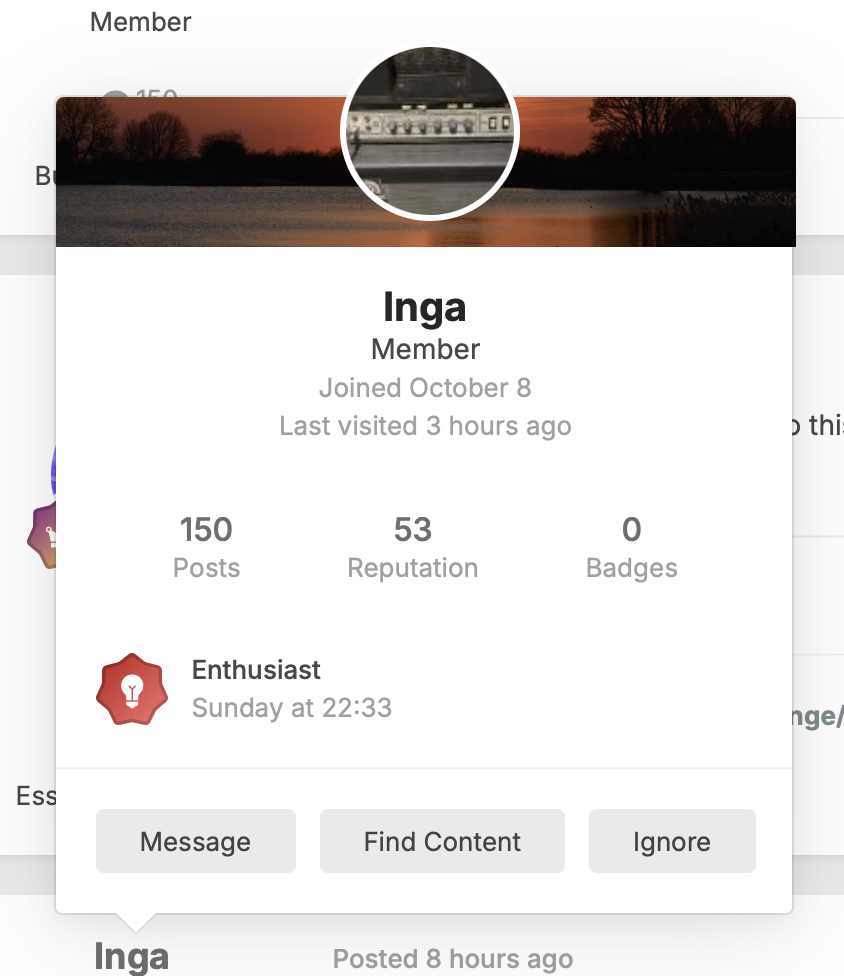This screenshot has width=844, height=976.
Task: Open Inga's profile from the card name
Action: [x=425, y=307]
